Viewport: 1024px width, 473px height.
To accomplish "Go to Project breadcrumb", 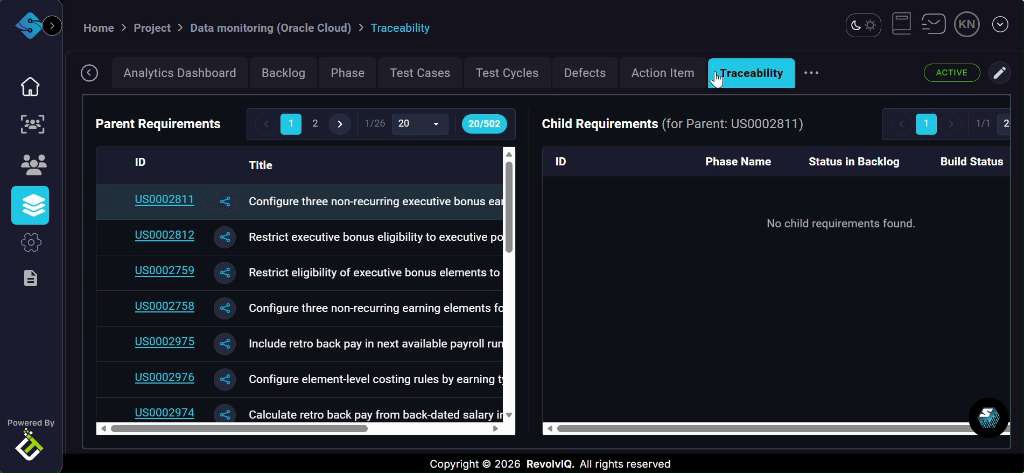I will (x=152, y=28).
